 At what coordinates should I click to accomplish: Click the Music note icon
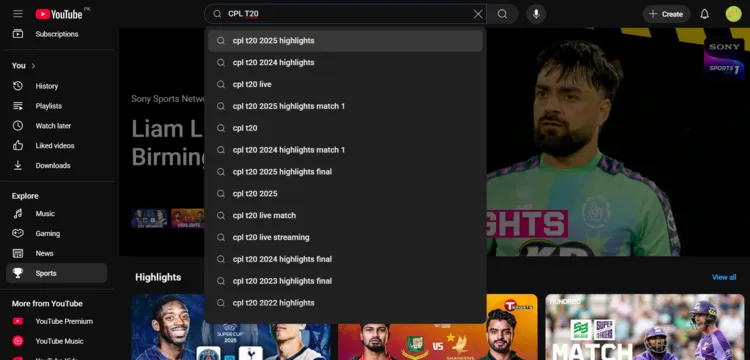18,214
